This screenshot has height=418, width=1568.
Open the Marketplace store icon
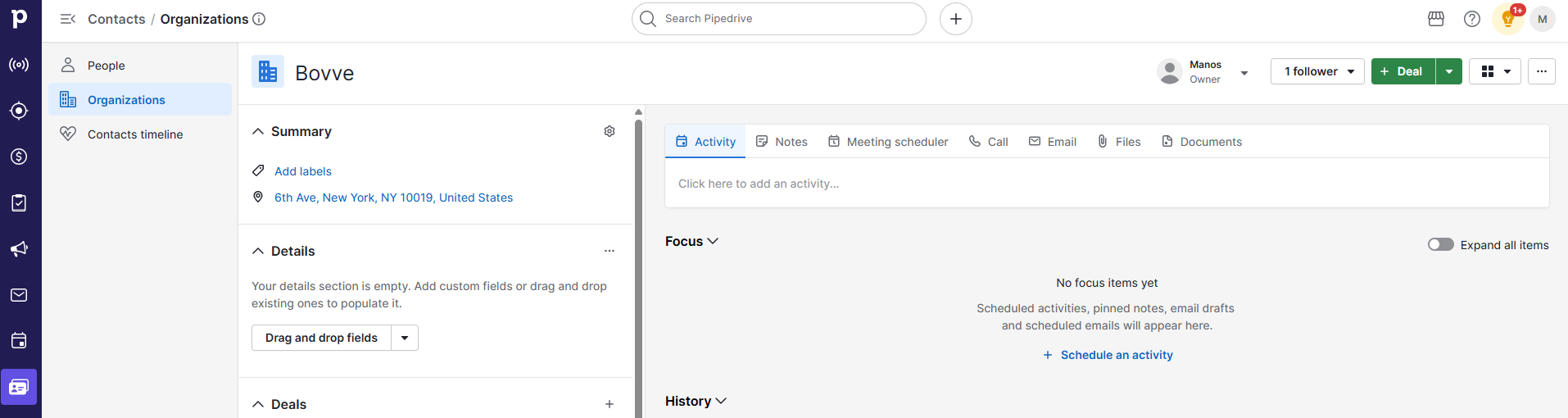pos(1436,19)
